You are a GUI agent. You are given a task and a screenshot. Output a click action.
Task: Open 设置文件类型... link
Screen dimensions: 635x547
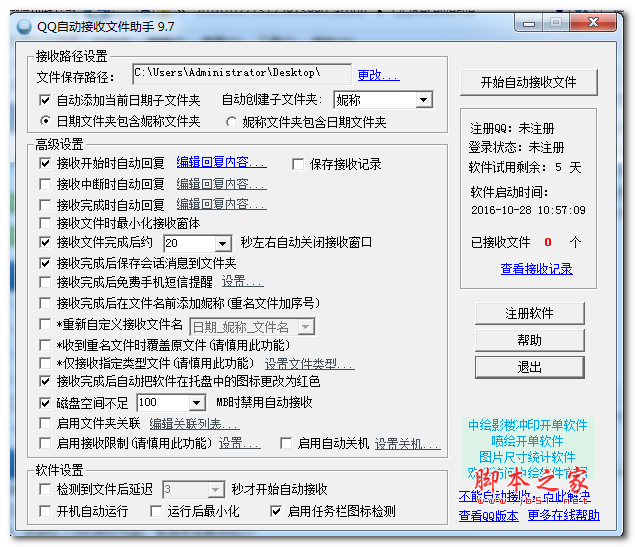[310, 364]
